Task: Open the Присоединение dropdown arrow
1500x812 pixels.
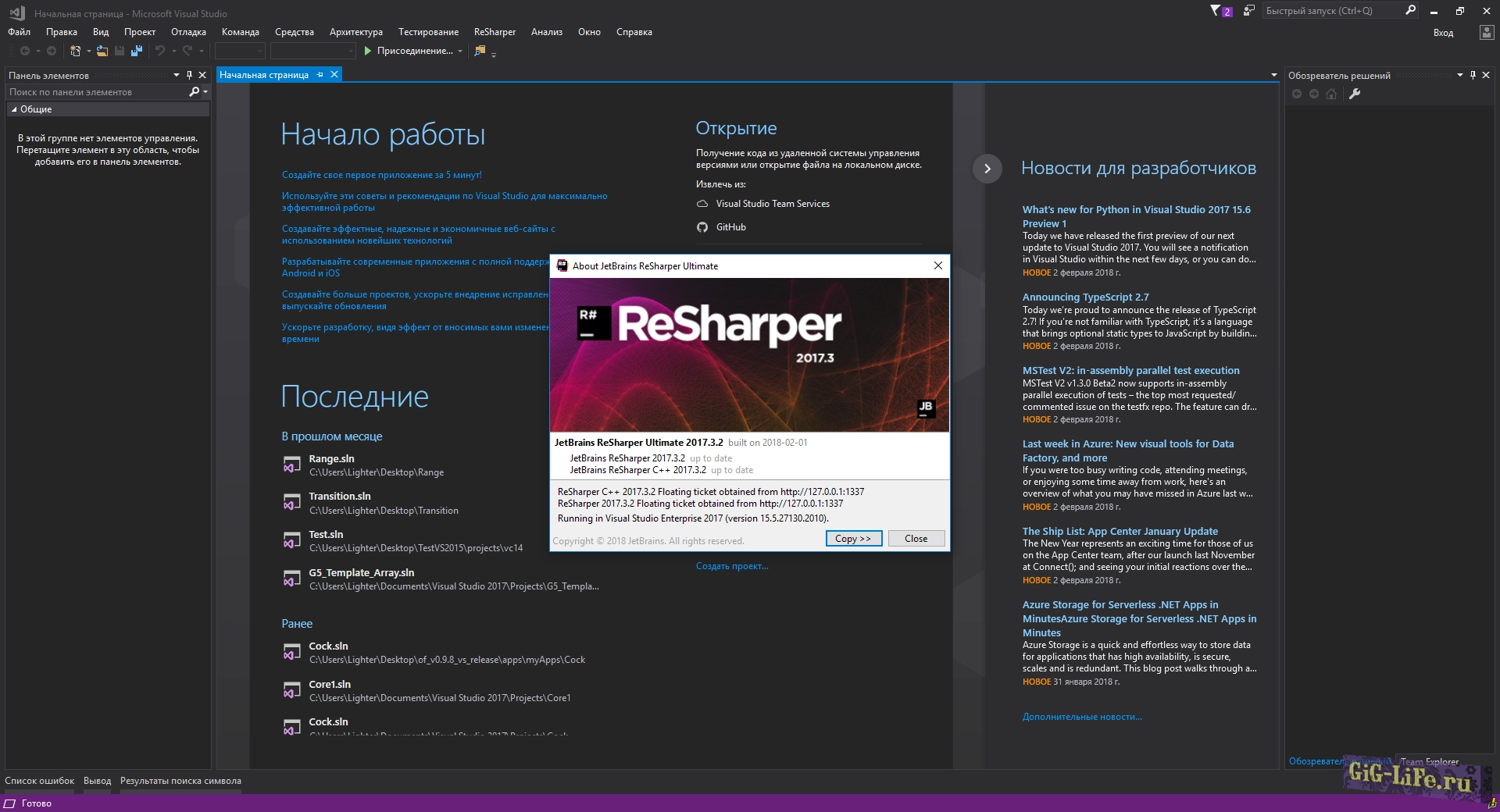Action: (460, 52)
